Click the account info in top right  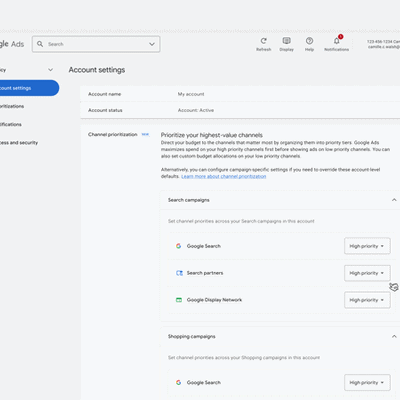383,44
